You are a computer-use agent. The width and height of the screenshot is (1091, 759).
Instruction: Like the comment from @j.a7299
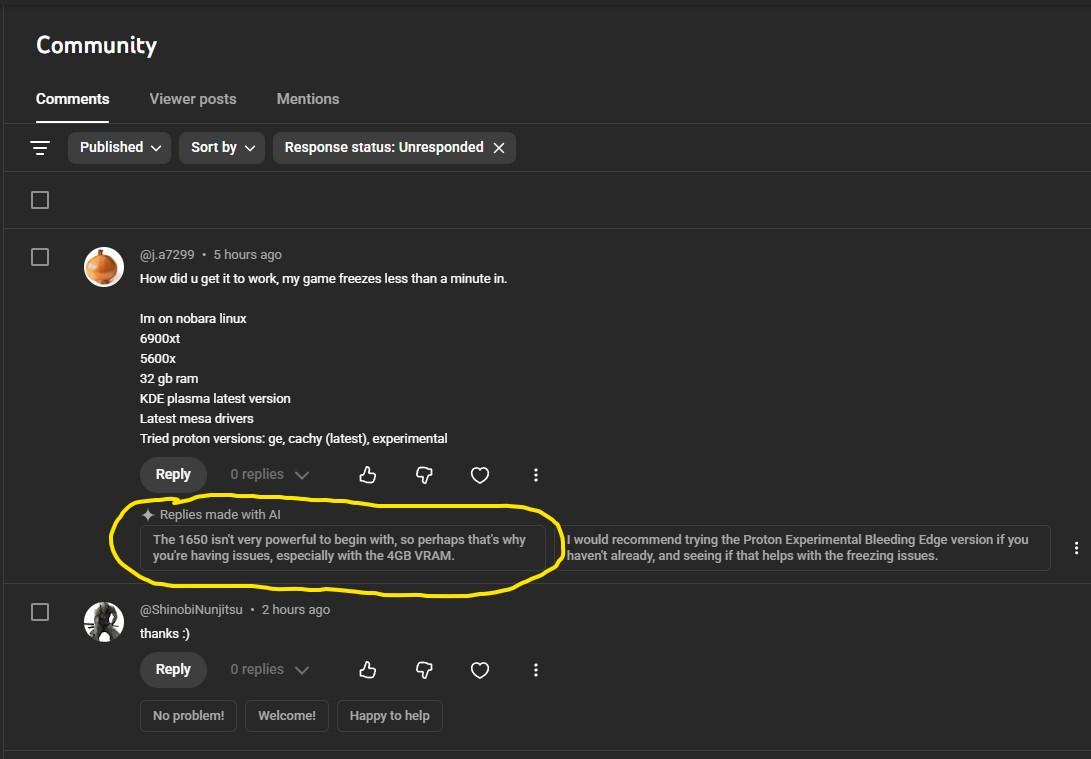pyautogui.click(x=367, y=475)
